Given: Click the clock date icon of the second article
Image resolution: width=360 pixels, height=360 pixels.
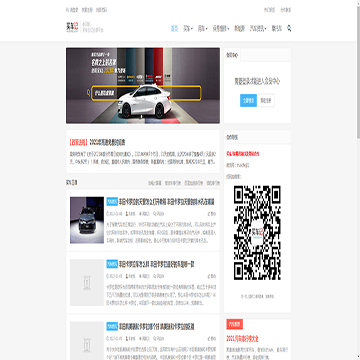Looking at the screenshot, I should pos(108,276).
